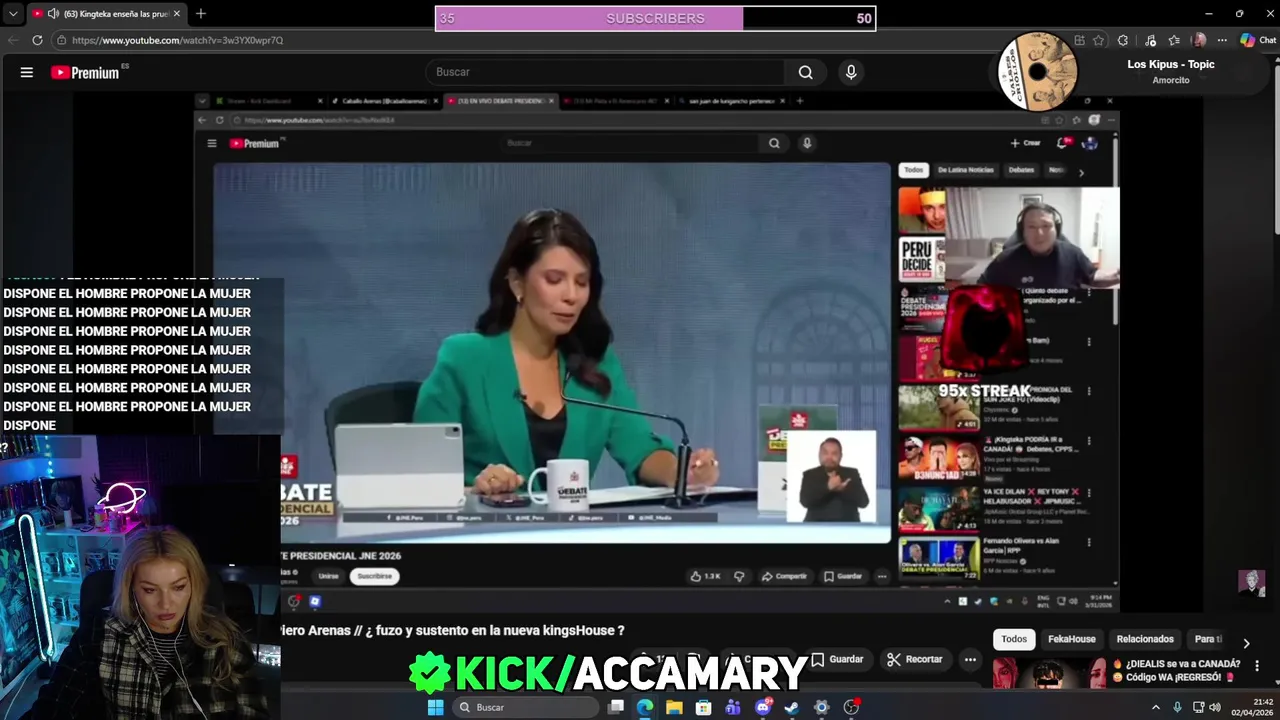Viewport: 1280px width, 720px height.
Task: Open more actions ellipsis beside Recortar
Action: (970, 659)
